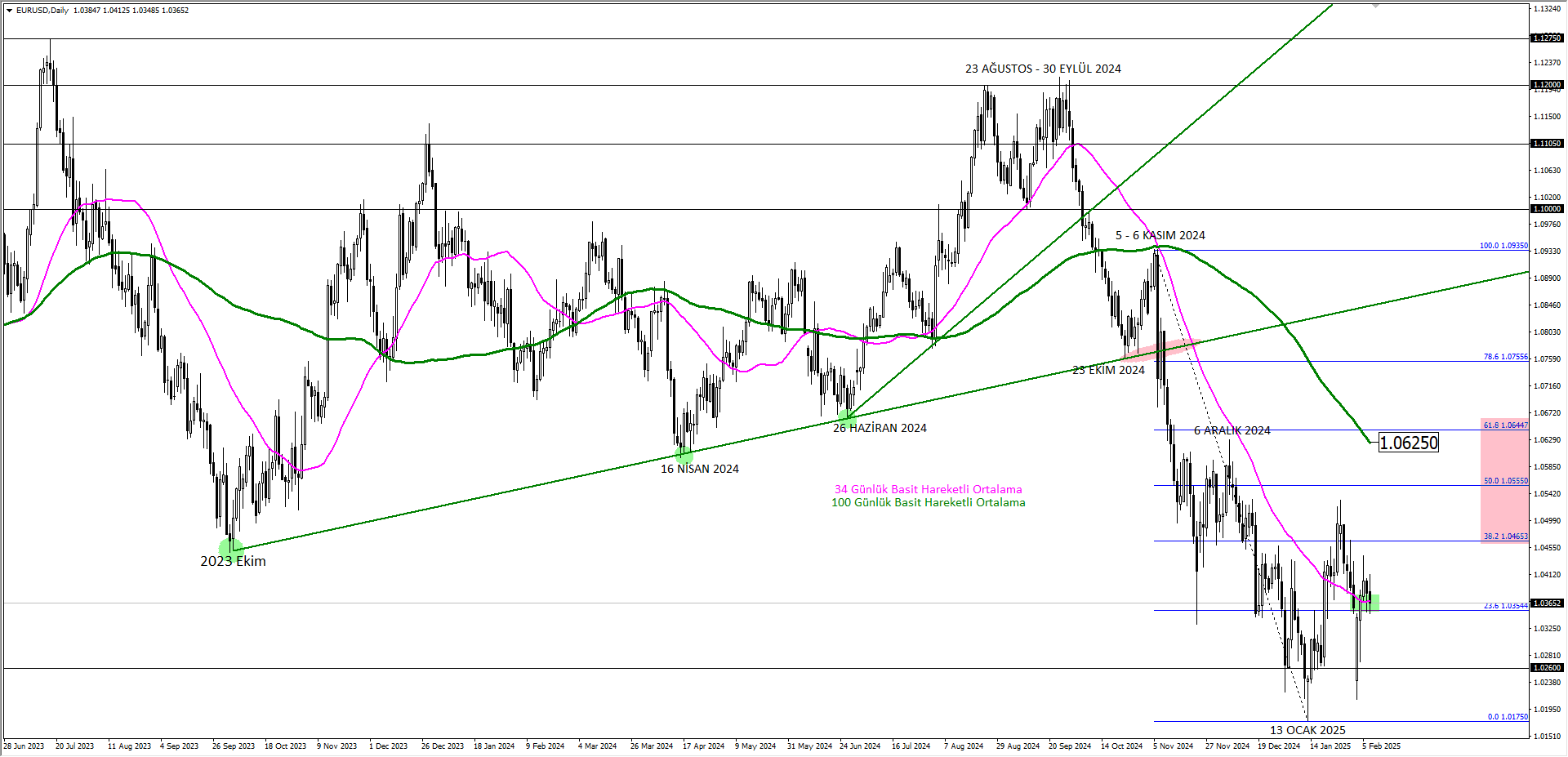
Task: Select the pink highlight on trendline near 23 EKİM
Action: click(1160, 350)
